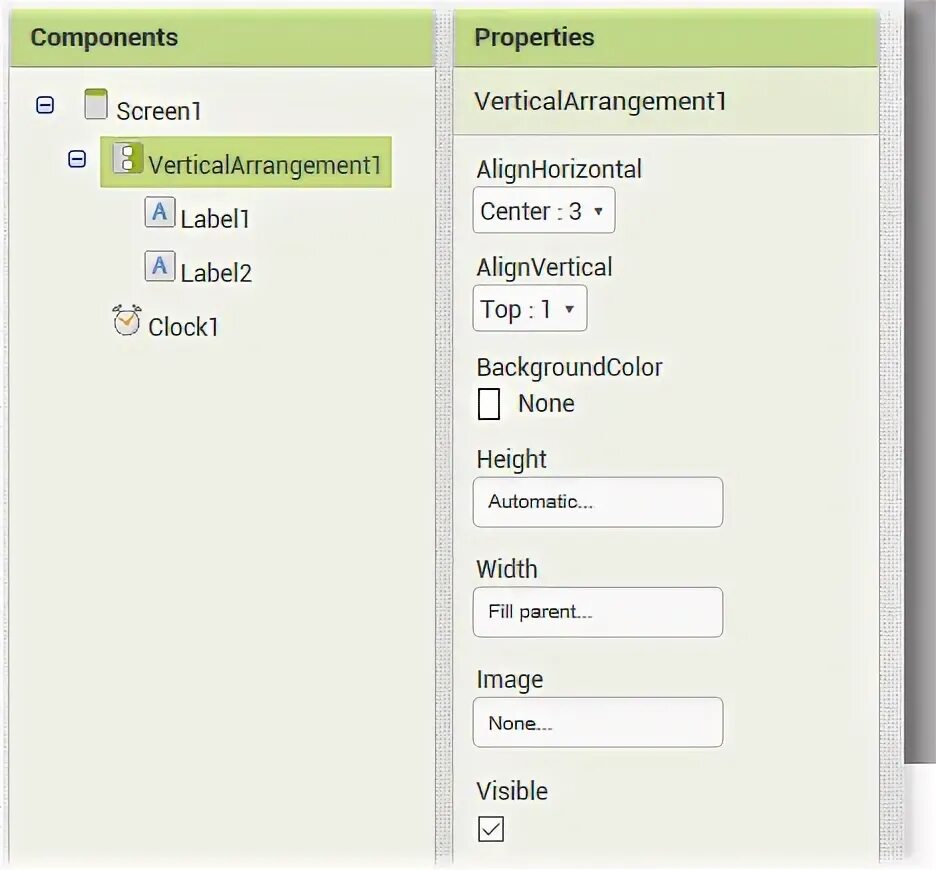Click the Clock1 alarm clock icon
The width and height of the screenshot is (936, 870).
(127, 320)
